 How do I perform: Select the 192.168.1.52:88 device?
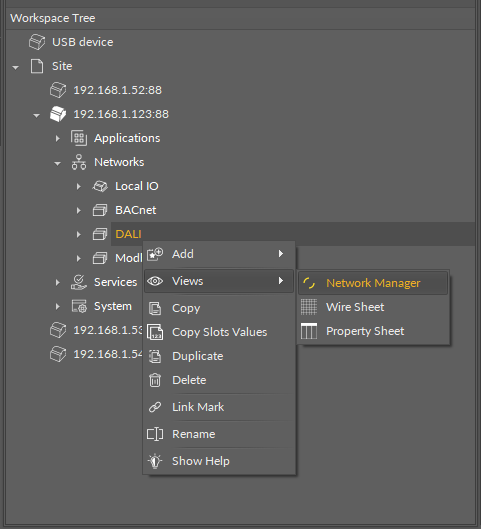pos(117,90)
